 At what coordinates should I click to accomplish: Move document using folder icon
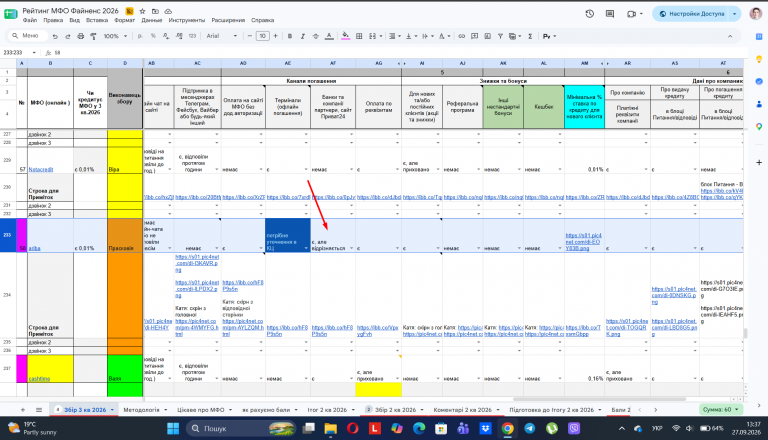click(155, 11)
